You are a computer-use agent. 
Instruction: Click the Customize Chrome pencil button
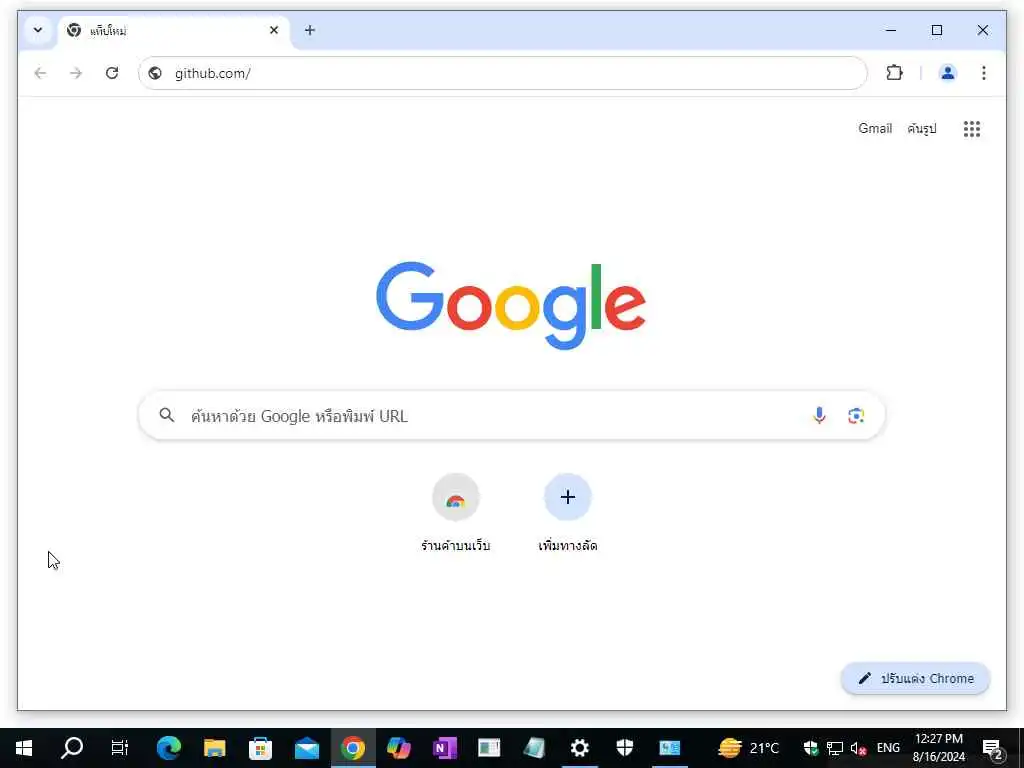pos(915,679)
